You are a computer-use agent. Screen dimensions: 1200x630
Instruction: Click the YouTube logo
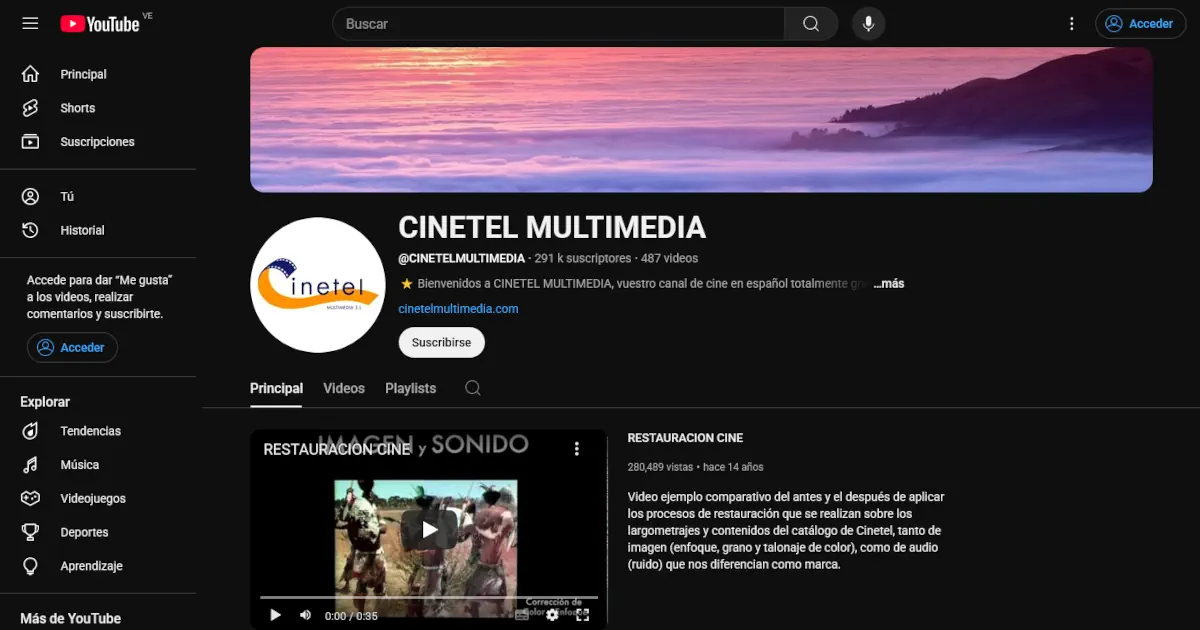[x=100, y=23]
